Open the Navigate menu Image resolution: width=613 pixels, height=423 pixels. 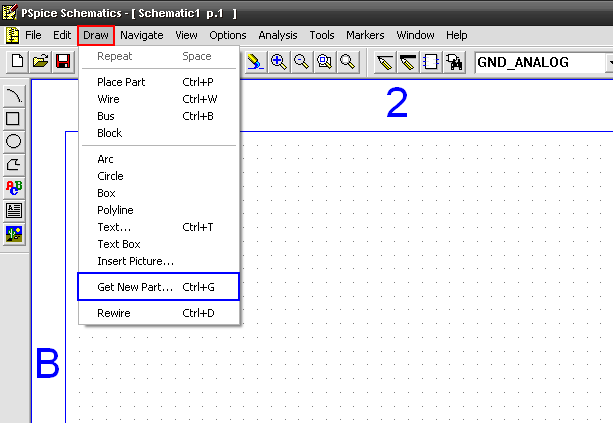[142, 35]
